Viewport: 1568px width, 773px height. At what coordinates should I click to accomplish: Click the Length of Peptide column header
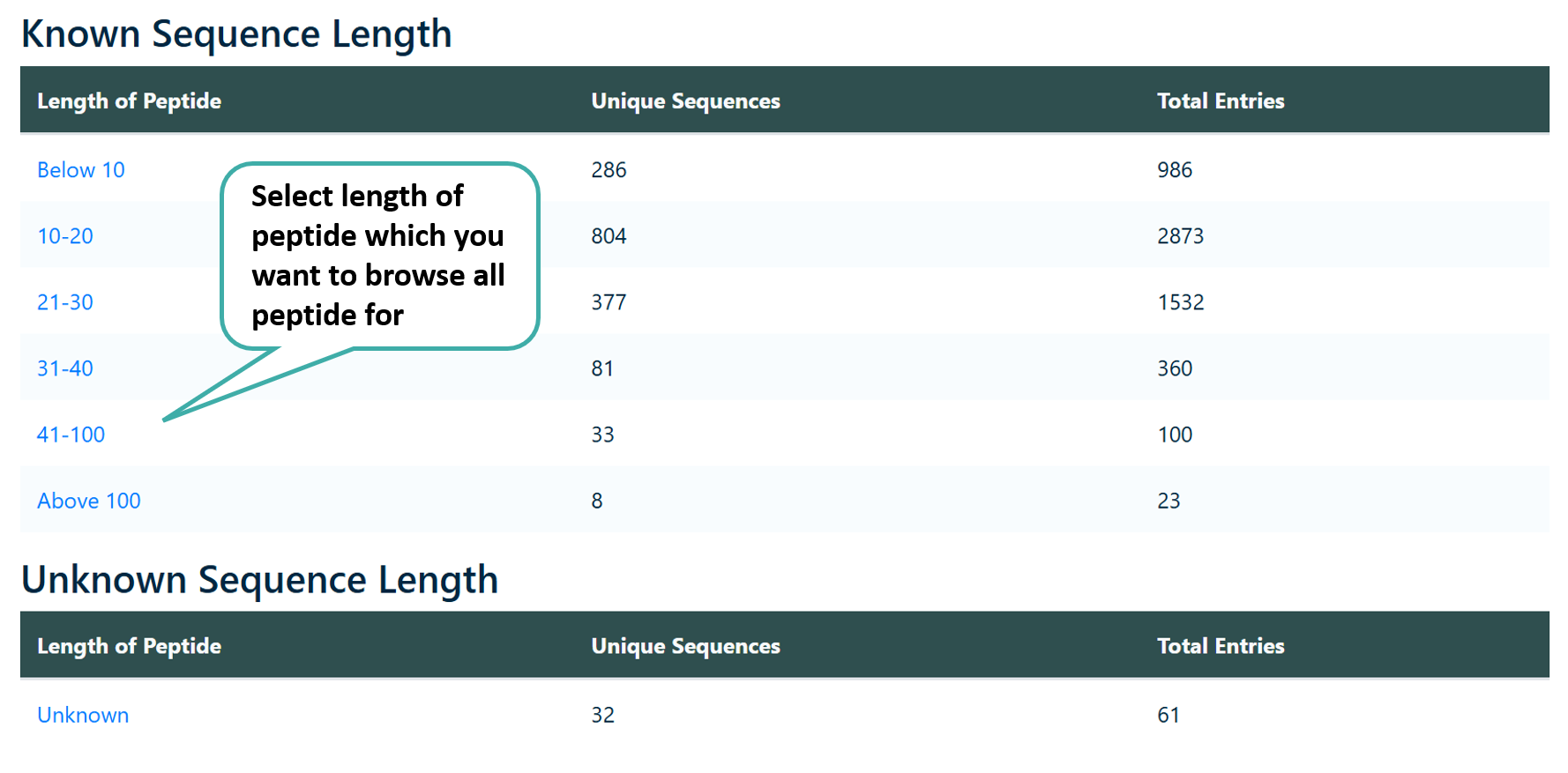[129, 100]
